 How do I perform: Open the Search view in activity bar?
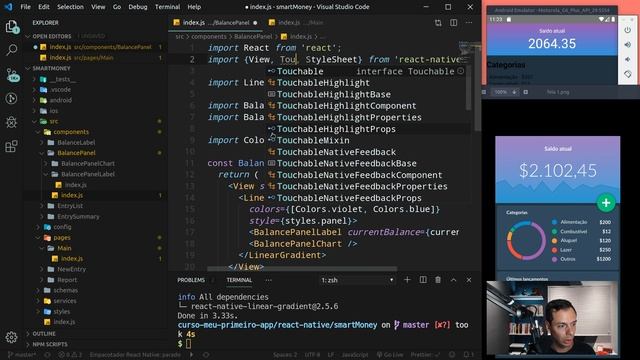pos(11,50)
